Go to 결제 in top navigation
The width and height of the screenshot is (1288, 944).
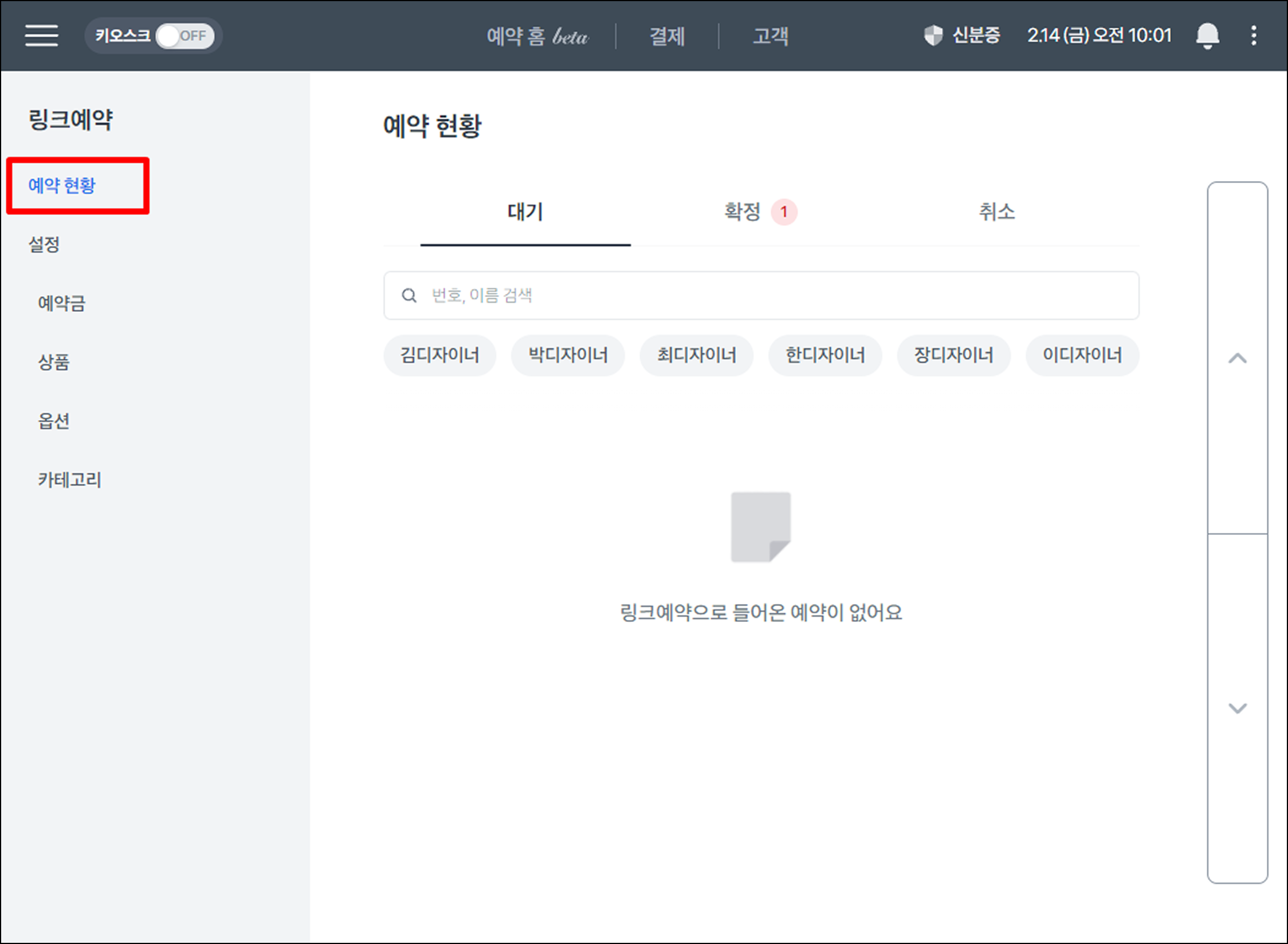tap(667, 36)
